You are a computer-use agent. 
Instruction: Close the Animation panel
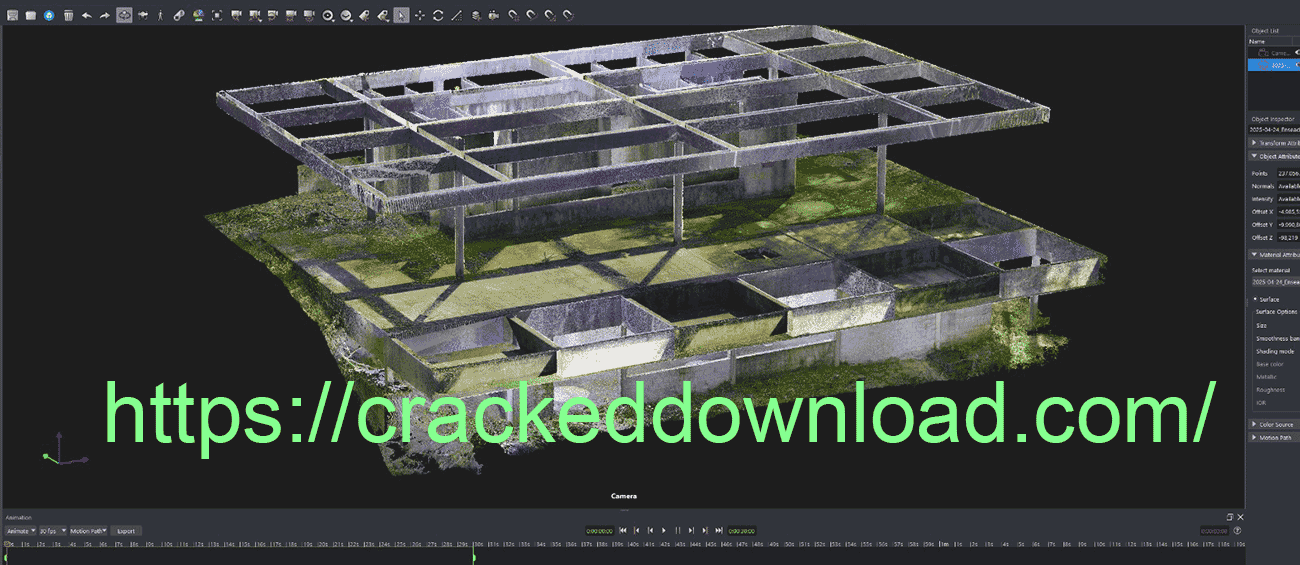pos(1240,517)
